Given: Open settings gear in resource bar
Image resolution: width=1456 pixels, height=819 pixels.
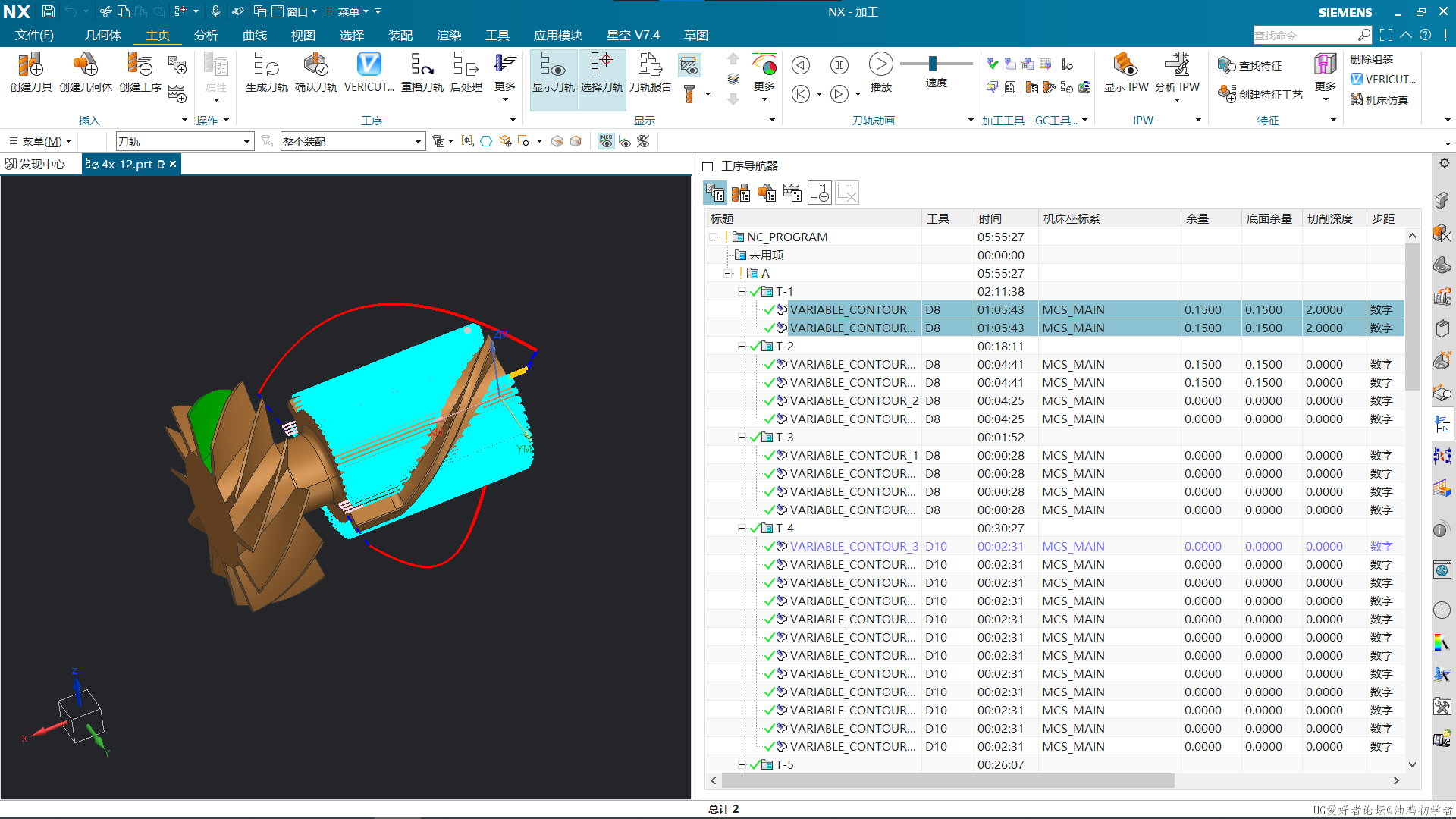Looking at the screenshot, I should coord(1444,163).
